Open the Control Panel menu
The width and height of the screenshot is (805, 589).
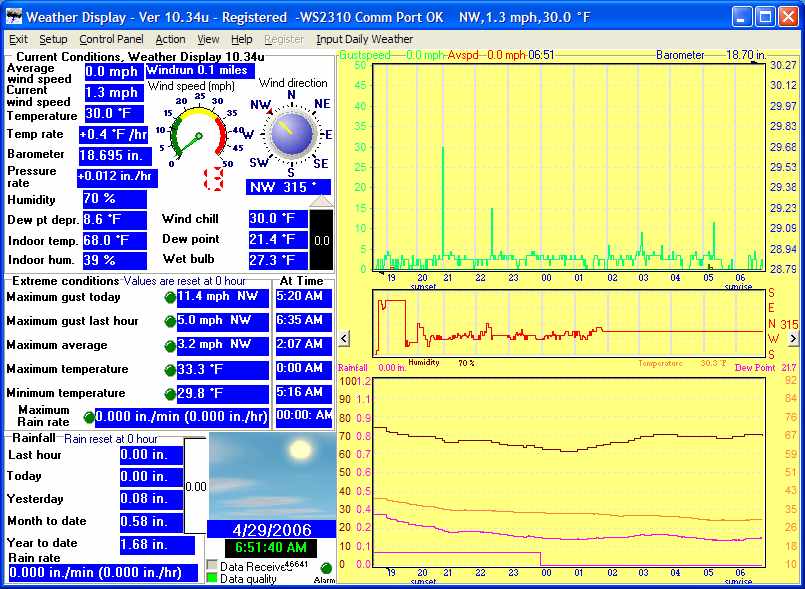pyautogui.click(x=111, y=40)
